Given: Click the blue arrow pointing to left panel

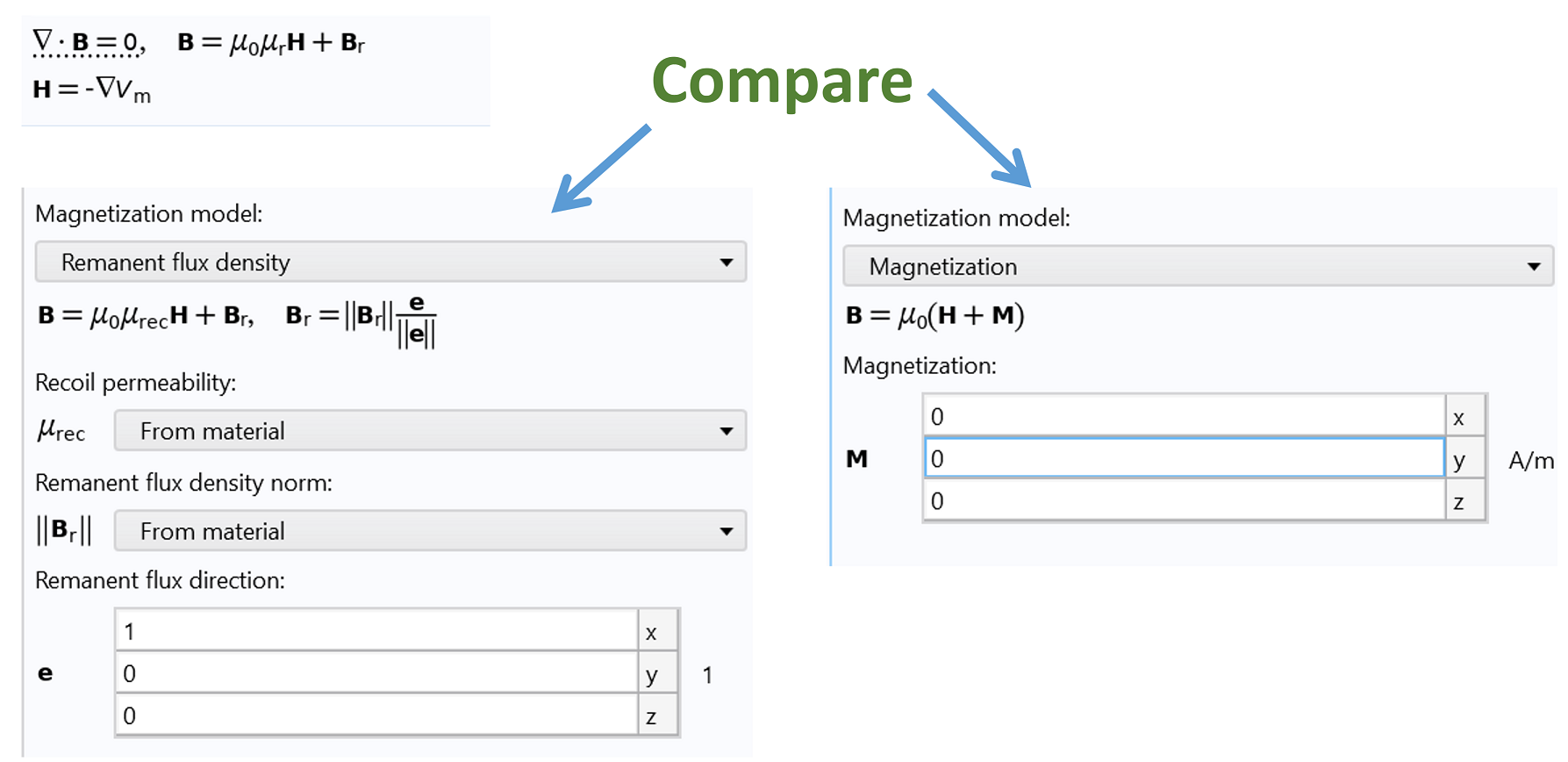Looking at the screenshot, I should coord(601,168).
